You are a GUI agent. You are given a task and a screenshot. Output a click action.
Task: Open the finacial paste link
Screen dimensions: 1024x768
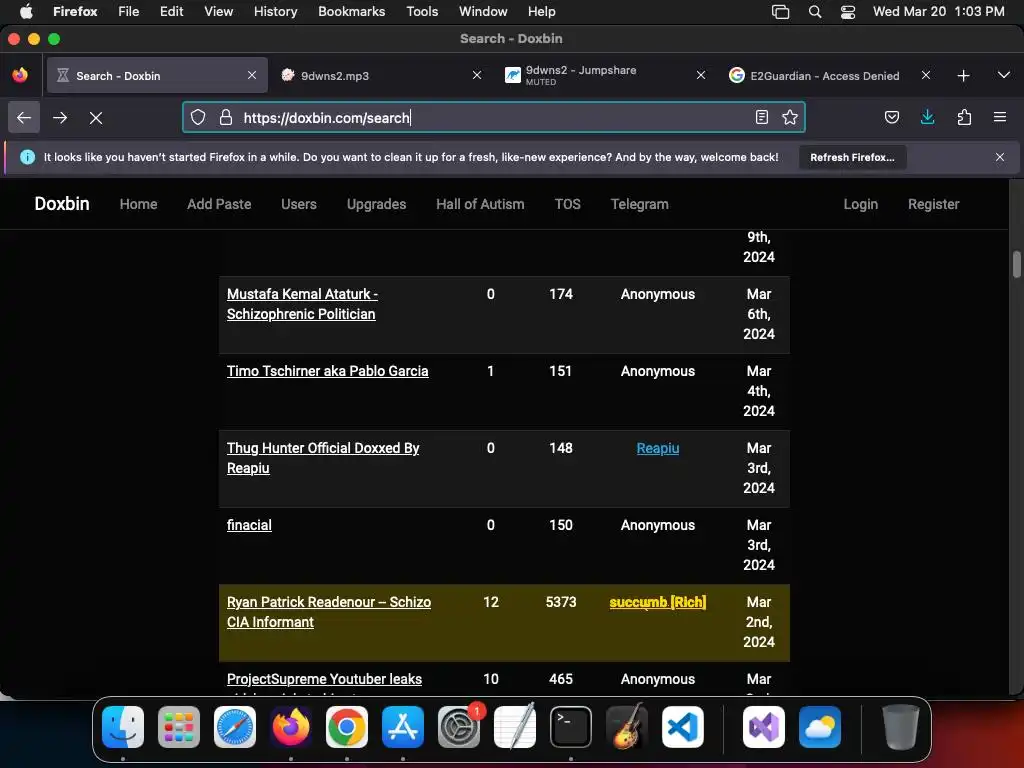point(249,525)
